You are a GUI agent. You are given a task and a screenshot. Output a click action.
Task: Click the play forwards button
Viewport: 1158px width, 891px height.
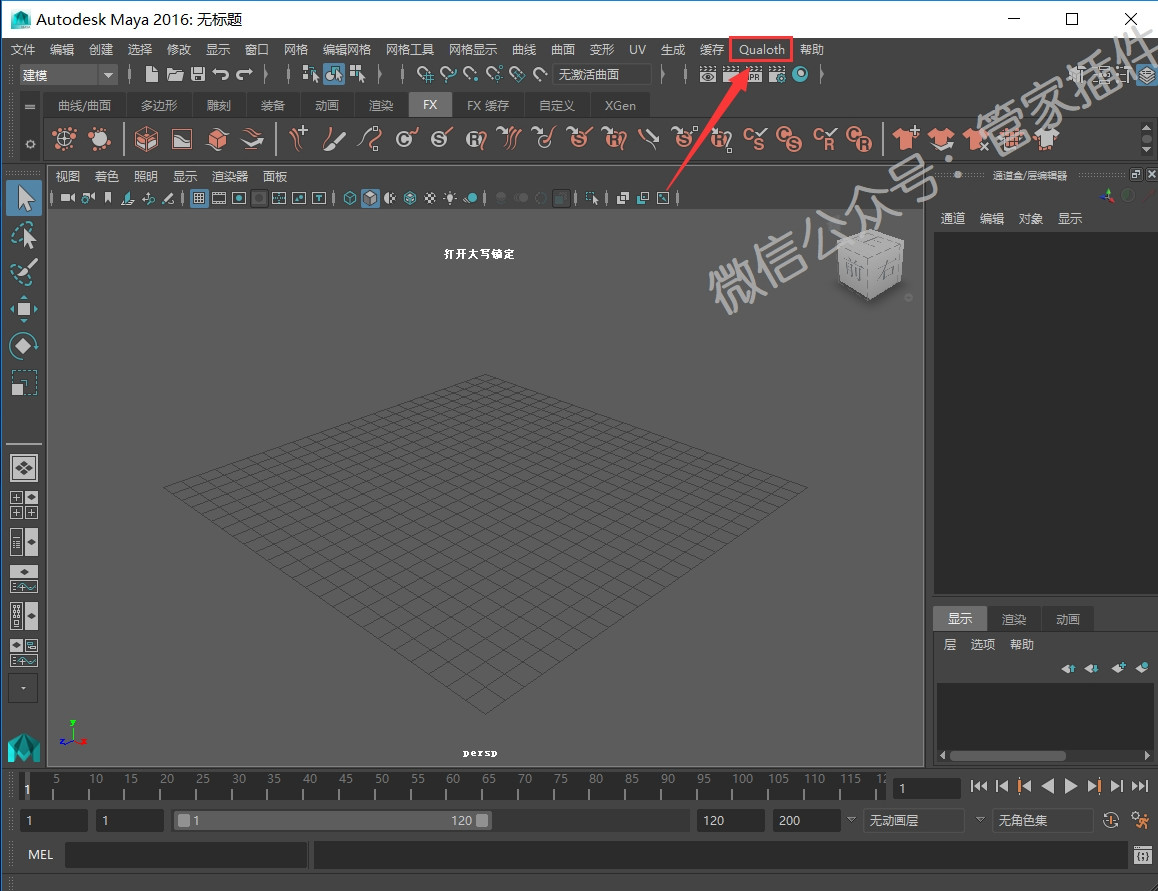point(1071,786)
